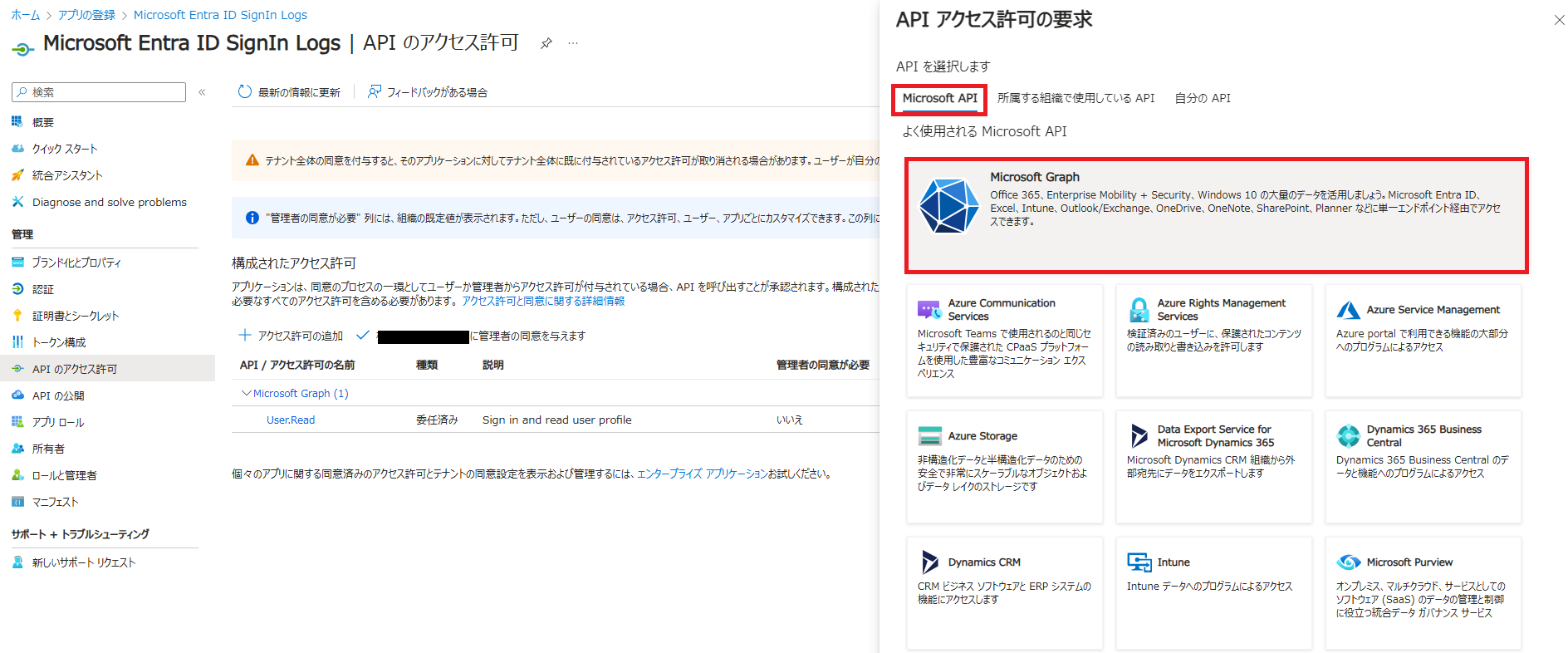Click Azure Rights Management Services lock icon
Image resolution: width=1568 pixels, height=653 pixels.
(1139, 310)
